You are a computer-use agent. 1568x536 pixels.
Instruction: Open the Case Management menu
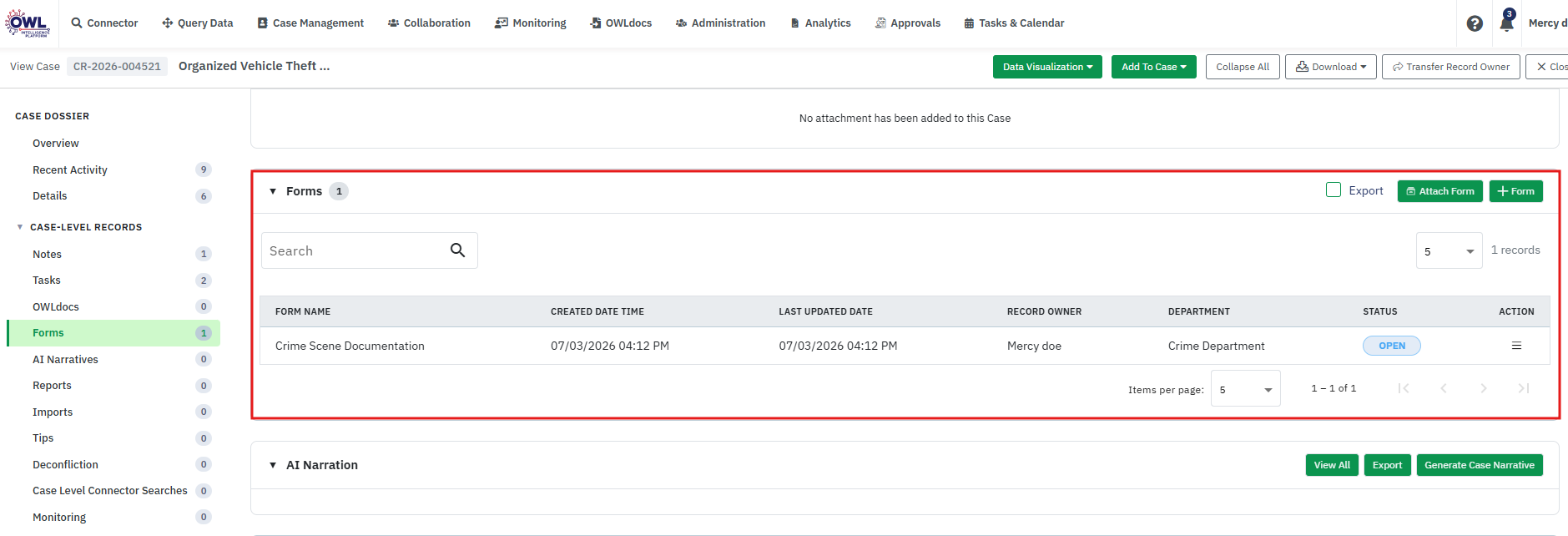coord(310,23)
